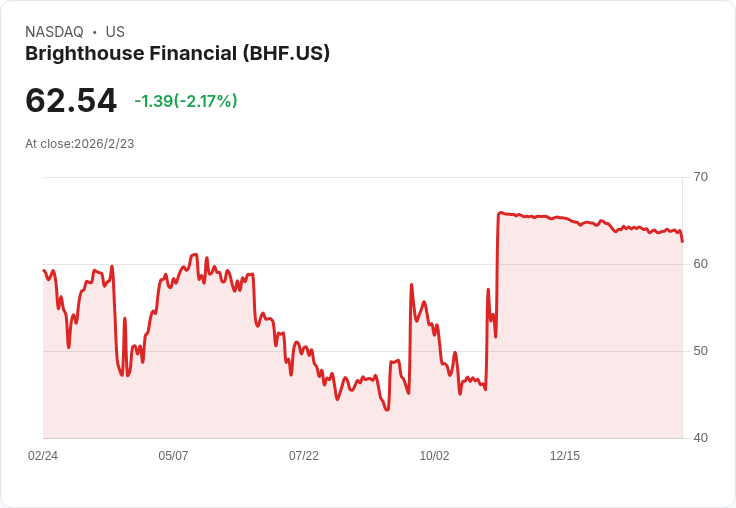
Task: Click the 40 y-axis price label
Action: tap(700, 438)
